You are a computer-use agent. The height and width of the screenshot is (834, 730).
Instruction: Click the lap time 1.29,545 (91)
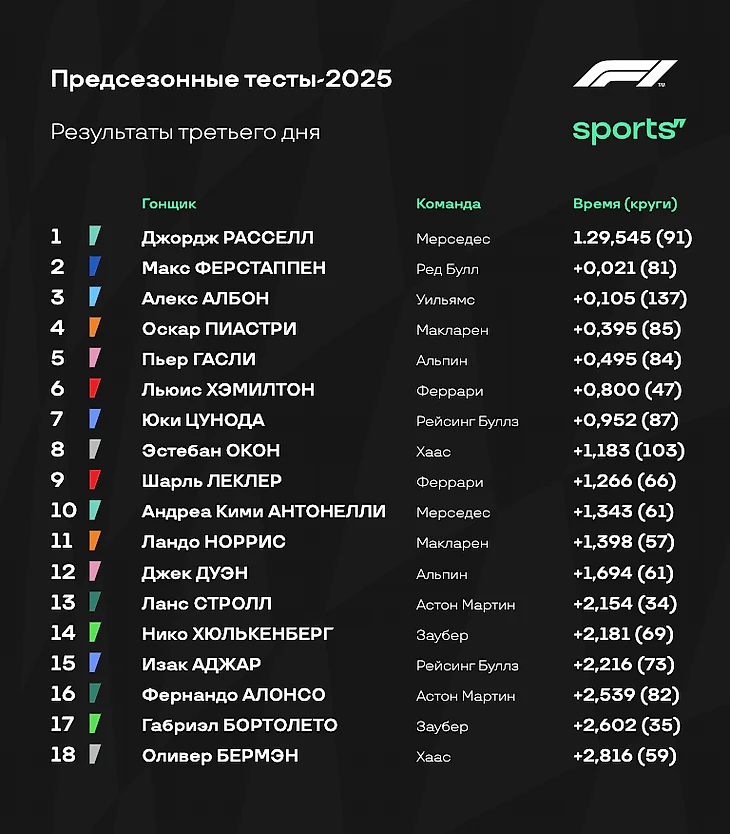[x=633, y=237]
